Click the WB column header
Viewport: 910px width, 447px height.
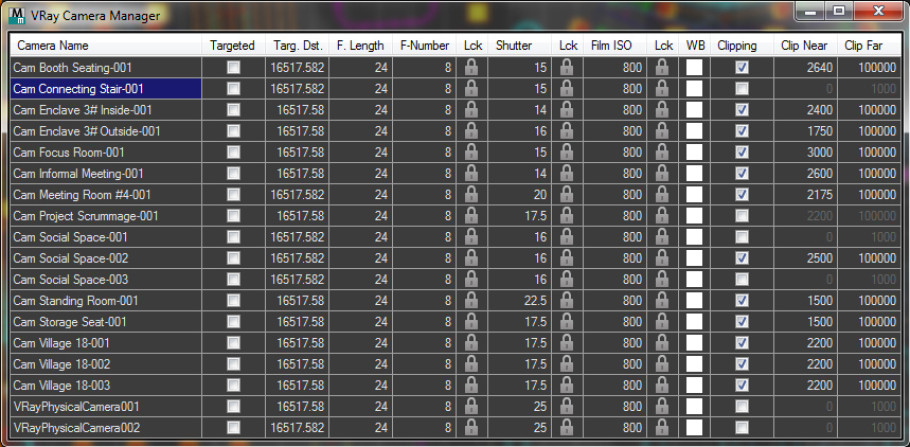tap(694, 45)
